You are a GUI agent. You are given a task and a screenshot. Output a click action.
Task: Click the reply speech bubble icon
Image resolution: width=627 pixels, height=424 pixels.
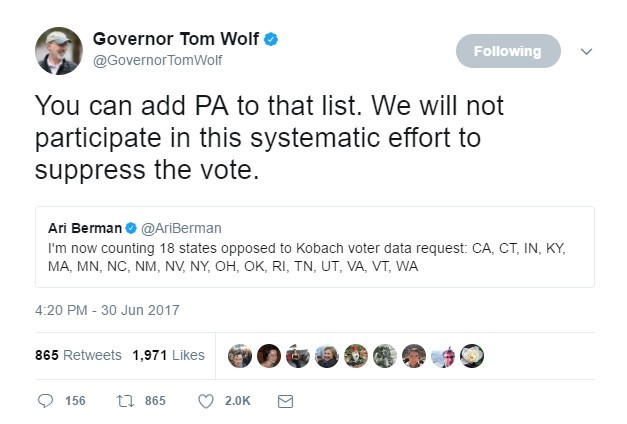click(44, 401)
